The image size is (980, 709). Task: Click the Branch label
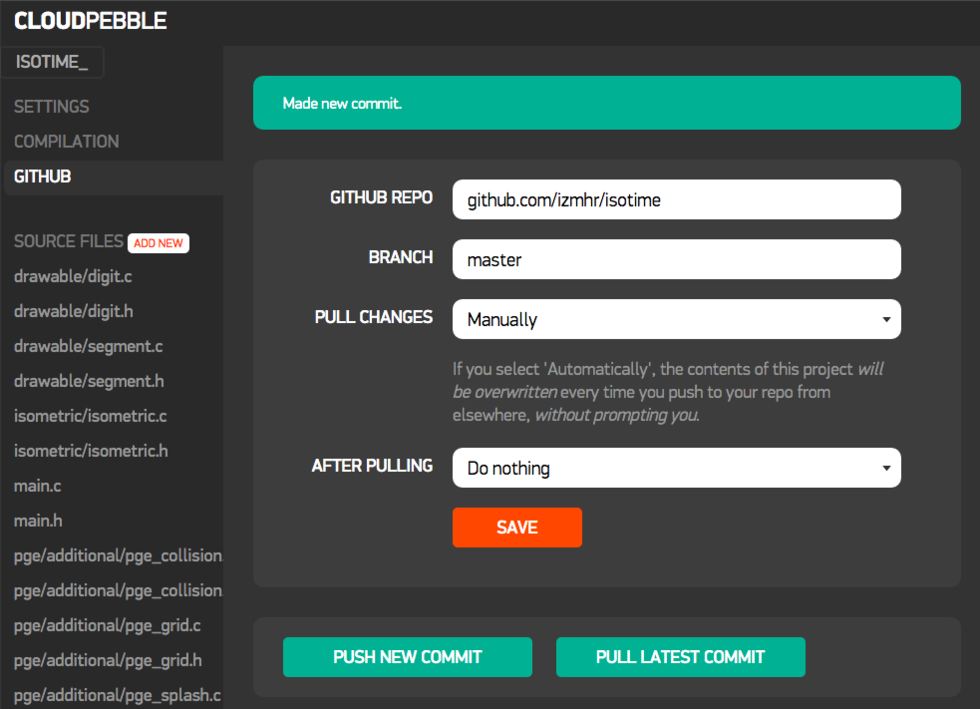coord(401,257)
